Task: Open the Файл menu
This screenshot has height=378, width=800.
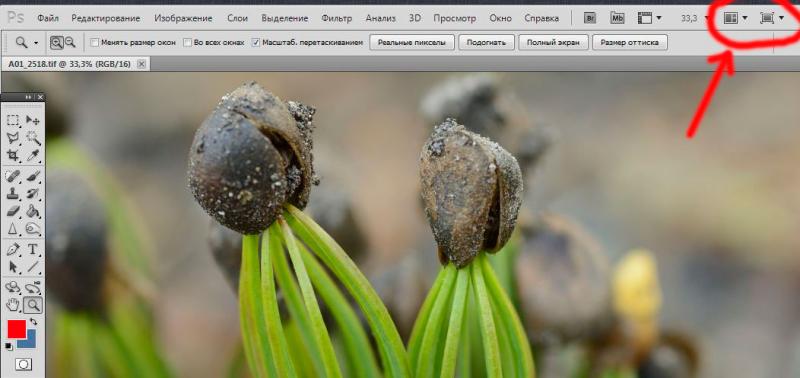Action: coord(47,18)
